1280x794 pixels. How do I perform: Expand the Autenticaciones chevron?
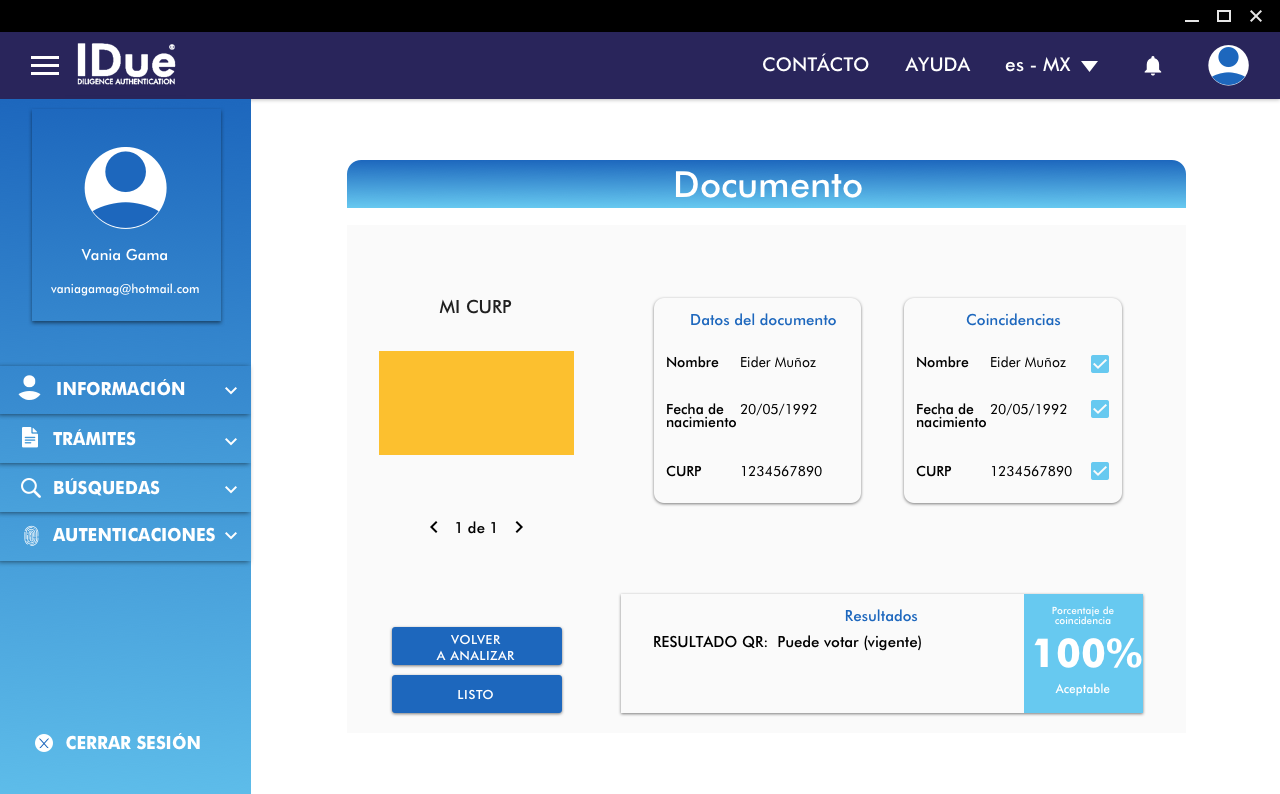pyautogui.click(x=231, y=536)
